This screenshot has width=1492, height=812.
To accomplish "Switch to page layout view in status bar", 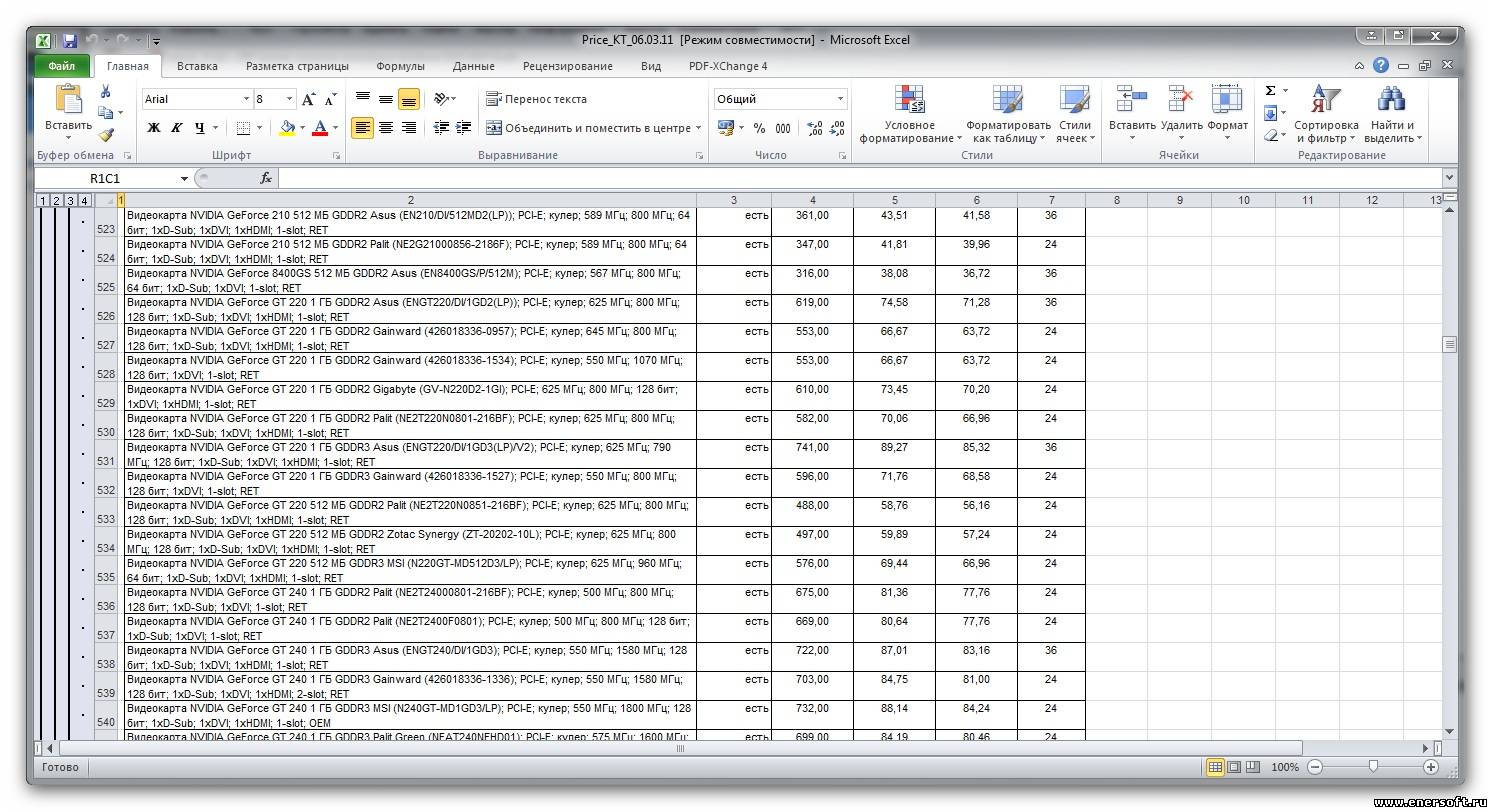I will [1234, 767].
